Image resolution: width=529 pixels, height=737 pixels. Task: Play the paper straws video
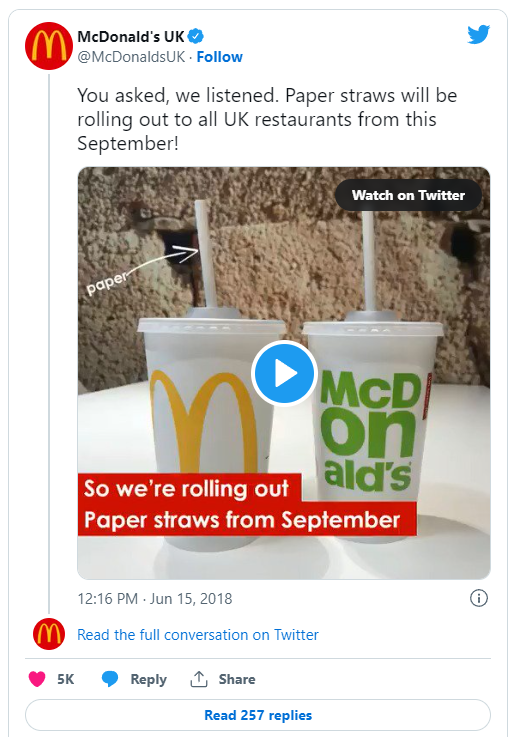(284, 373)
